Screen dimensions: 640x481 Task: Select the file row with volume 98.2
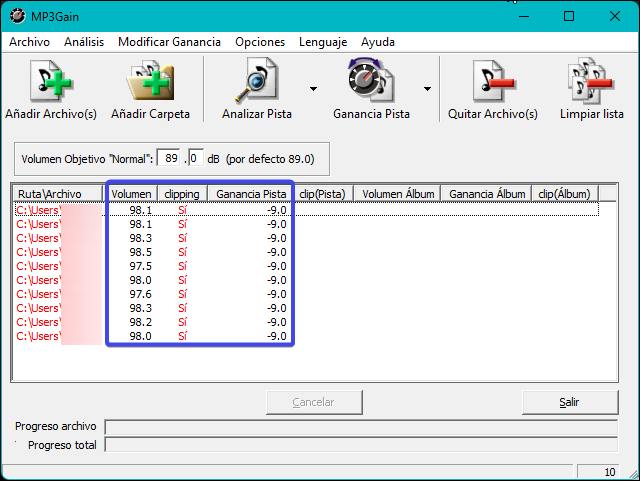[x=307, y=322]
